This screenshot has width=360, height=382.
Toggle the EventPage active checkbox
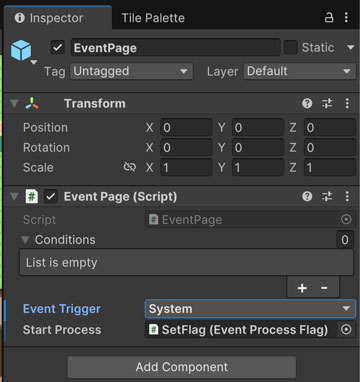58,48
